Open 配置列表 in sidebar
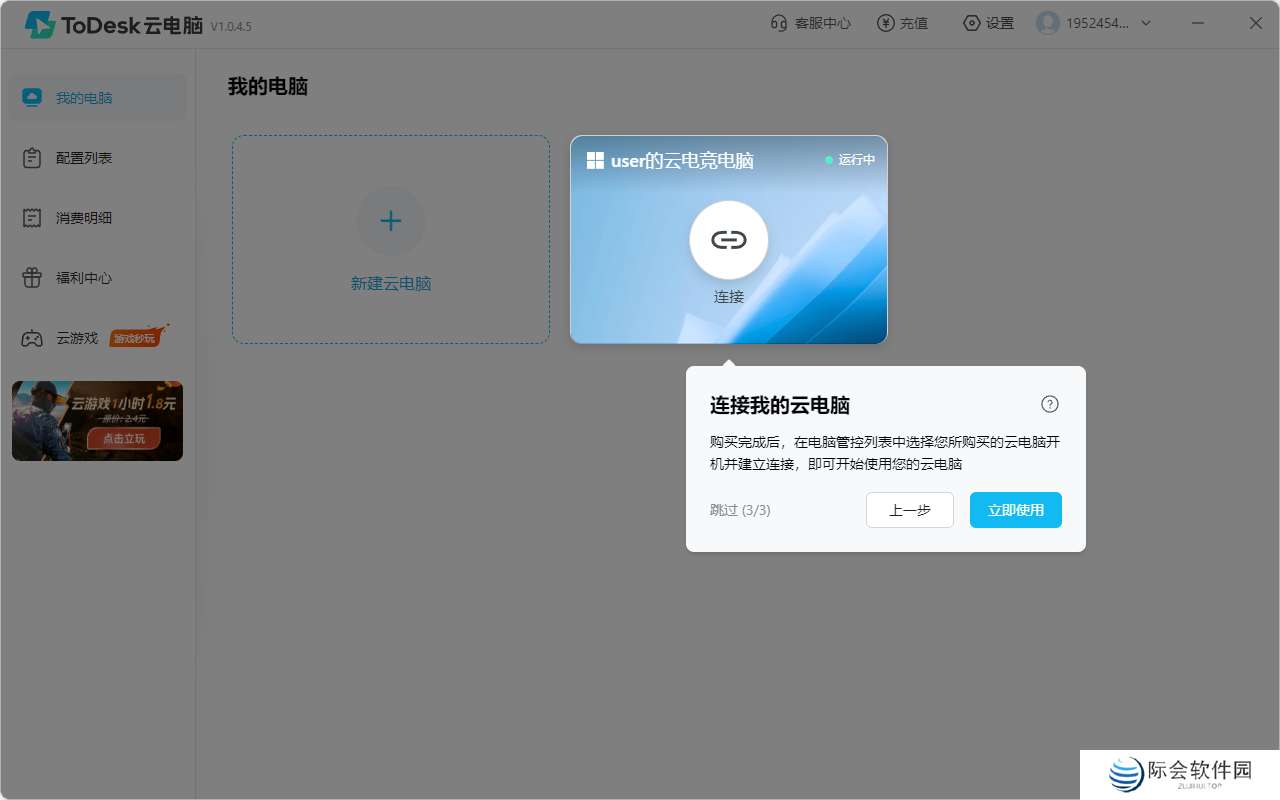 (x=84, y=158)
